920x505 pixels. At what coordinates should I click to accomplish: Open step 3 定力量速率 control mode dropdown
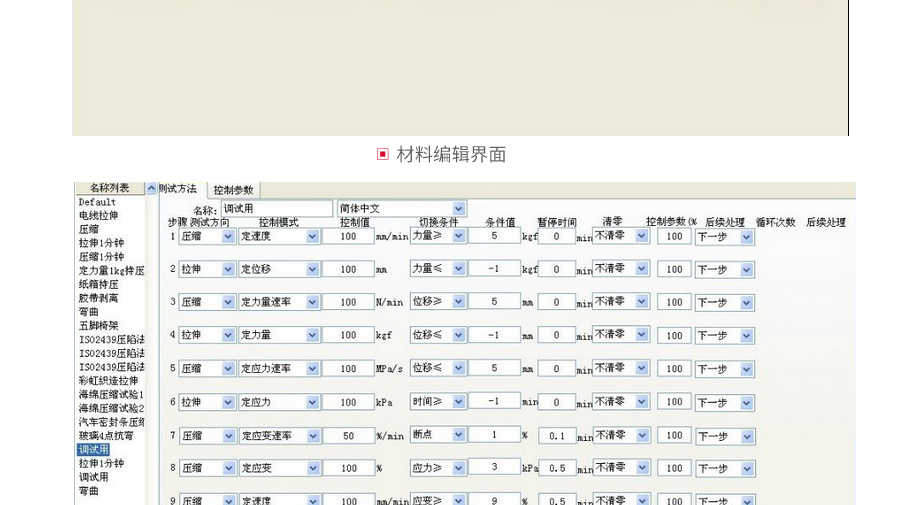pyautogui.click(x=312, y=302)
